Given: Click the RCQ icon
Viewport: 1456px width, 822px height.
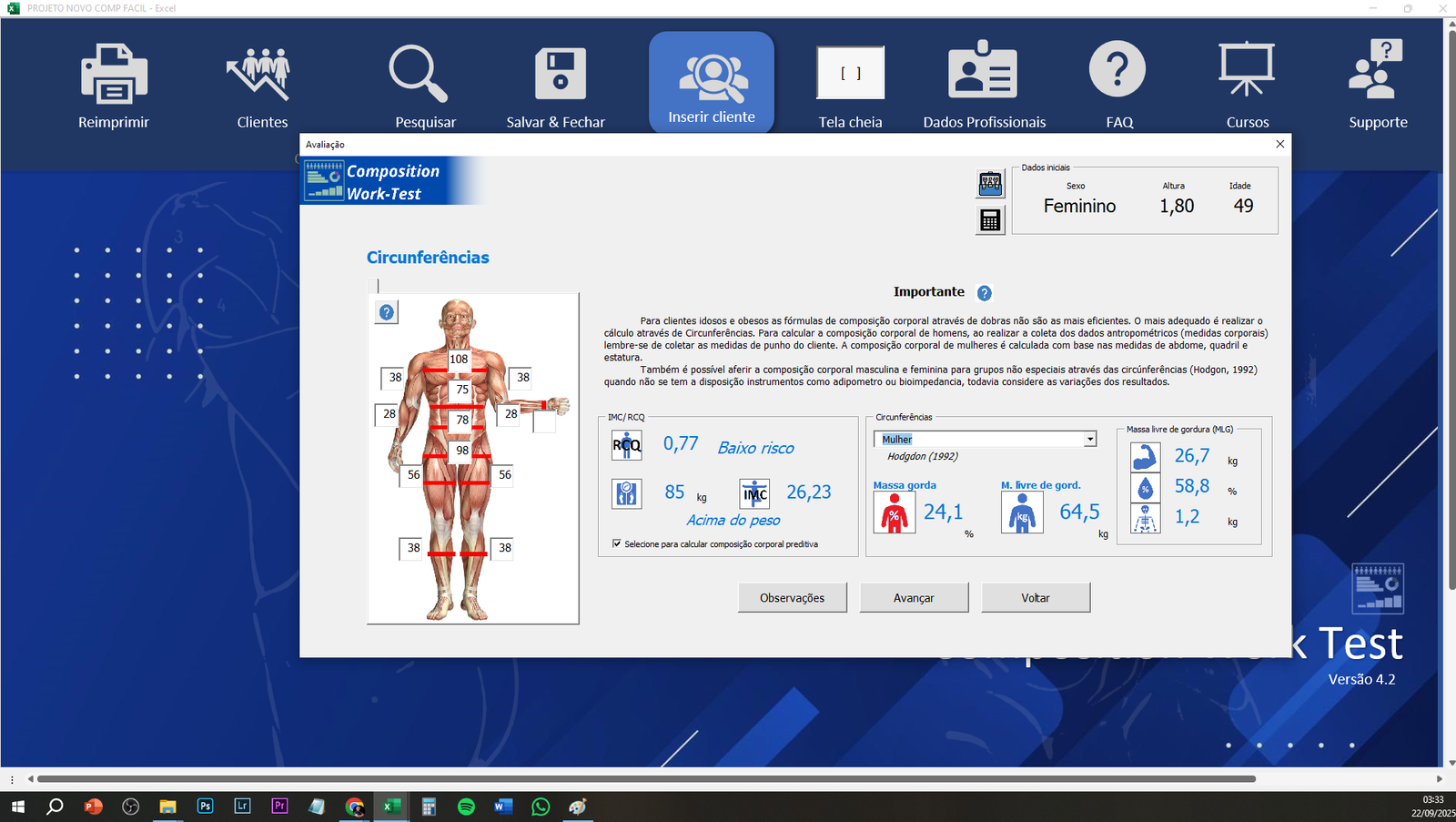Looking at the screenshot, I should (x=626, y=445).
